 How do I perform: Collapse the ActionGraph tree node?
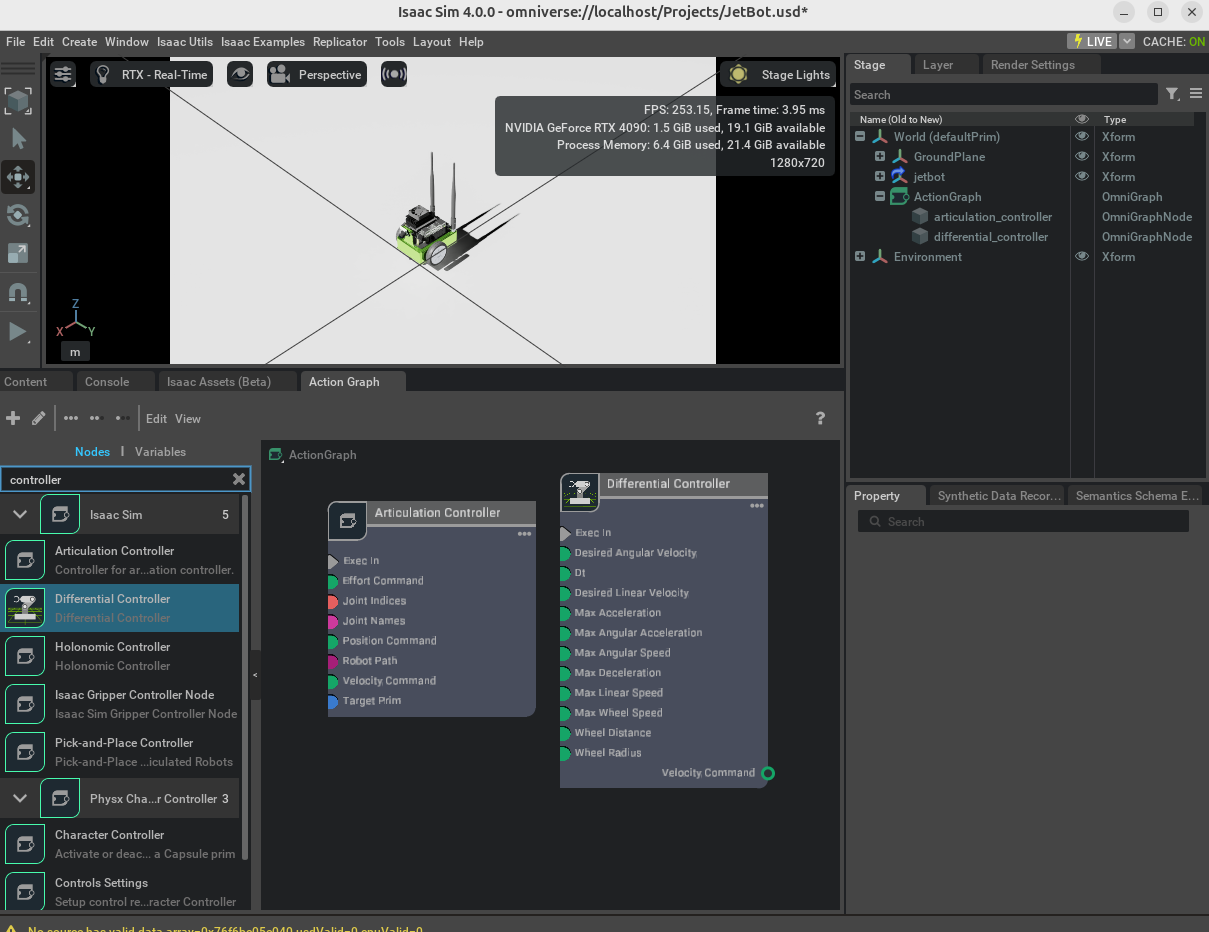coord(880,197)
